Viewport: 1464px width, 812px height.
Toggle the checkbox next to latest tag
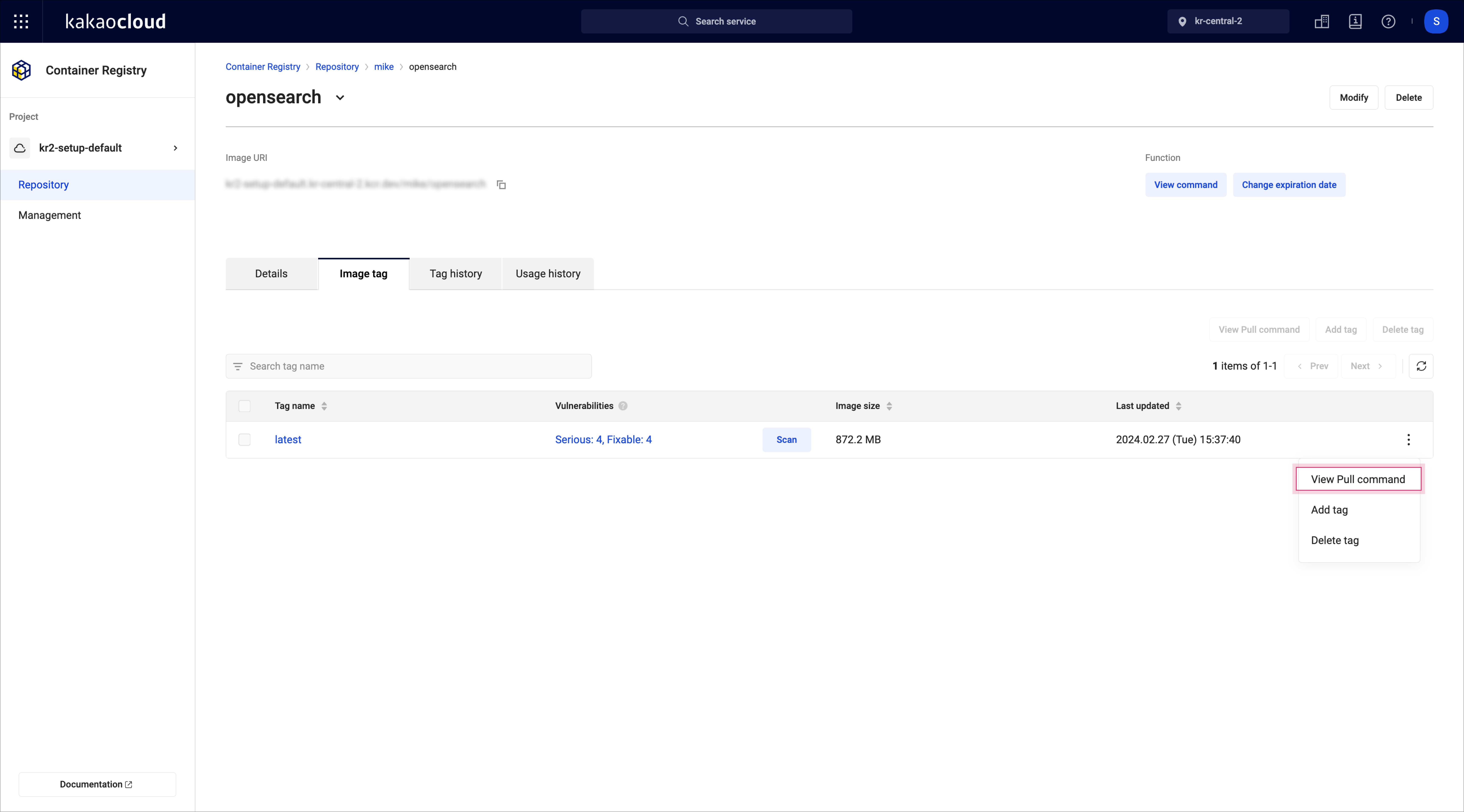pos(244,439)
